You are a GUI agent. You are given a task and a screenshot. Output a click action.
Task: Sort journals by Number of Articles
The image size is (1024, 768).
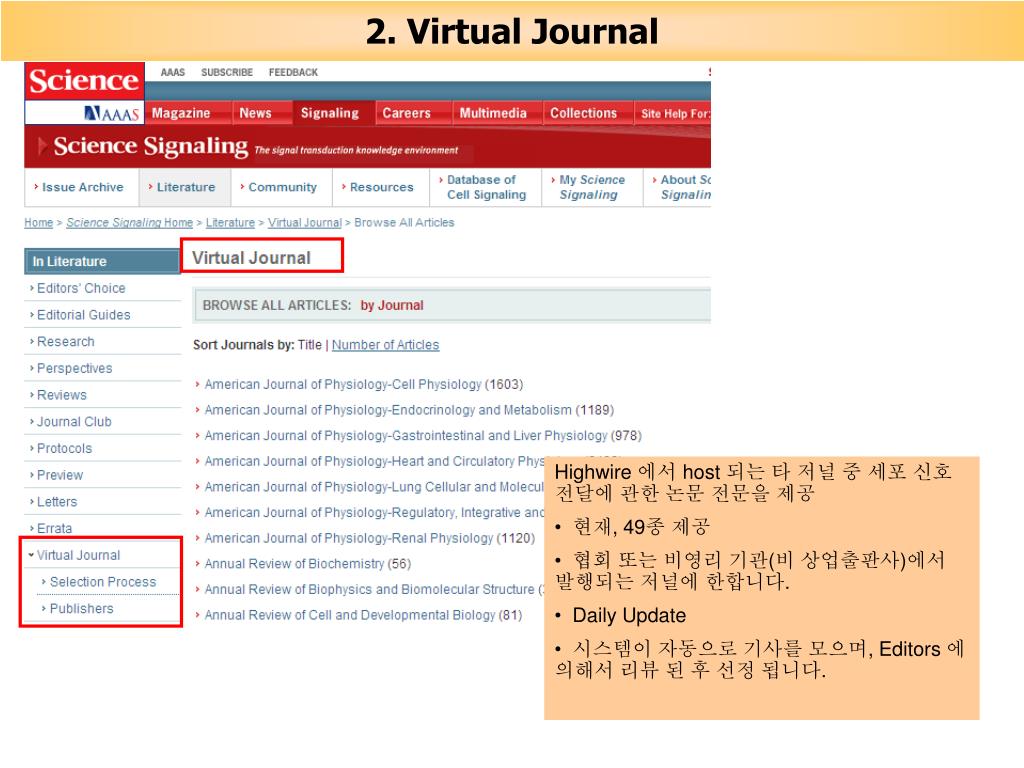tap(385, 345)
